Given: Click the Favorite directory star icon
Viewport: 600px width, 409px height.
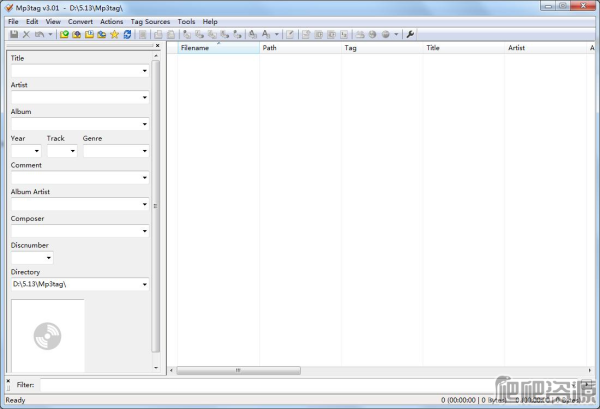Looking at the screenshot, I should click(x=115, y=35).
